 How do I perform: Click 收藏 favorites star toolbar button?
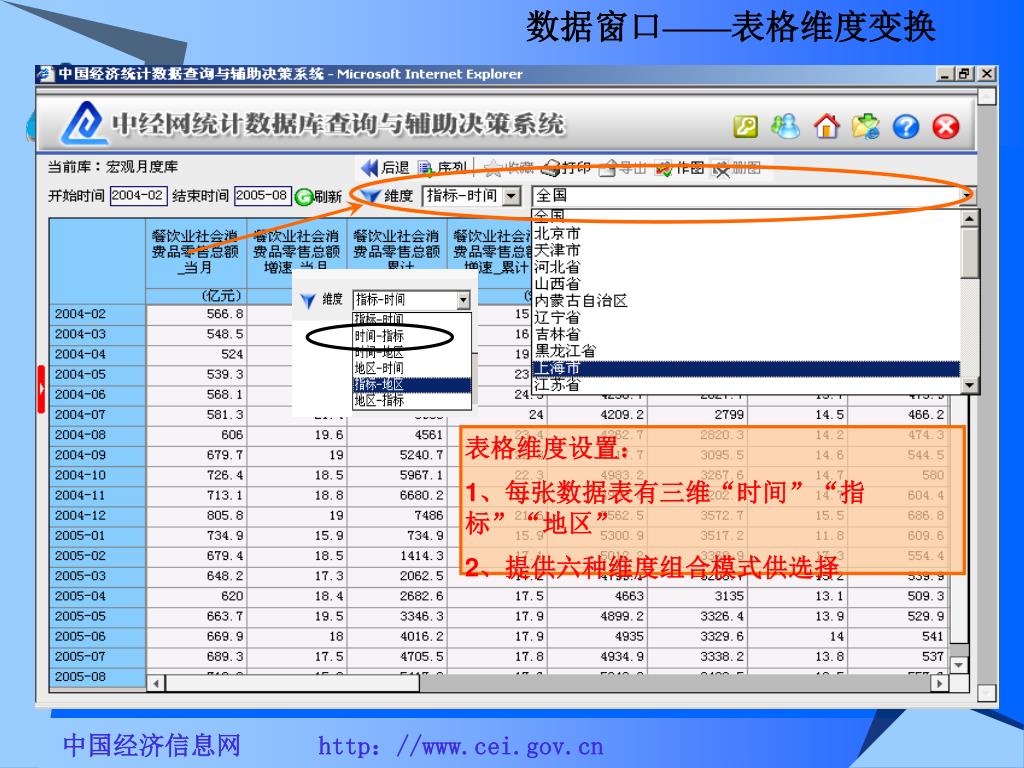coord(509,168)
